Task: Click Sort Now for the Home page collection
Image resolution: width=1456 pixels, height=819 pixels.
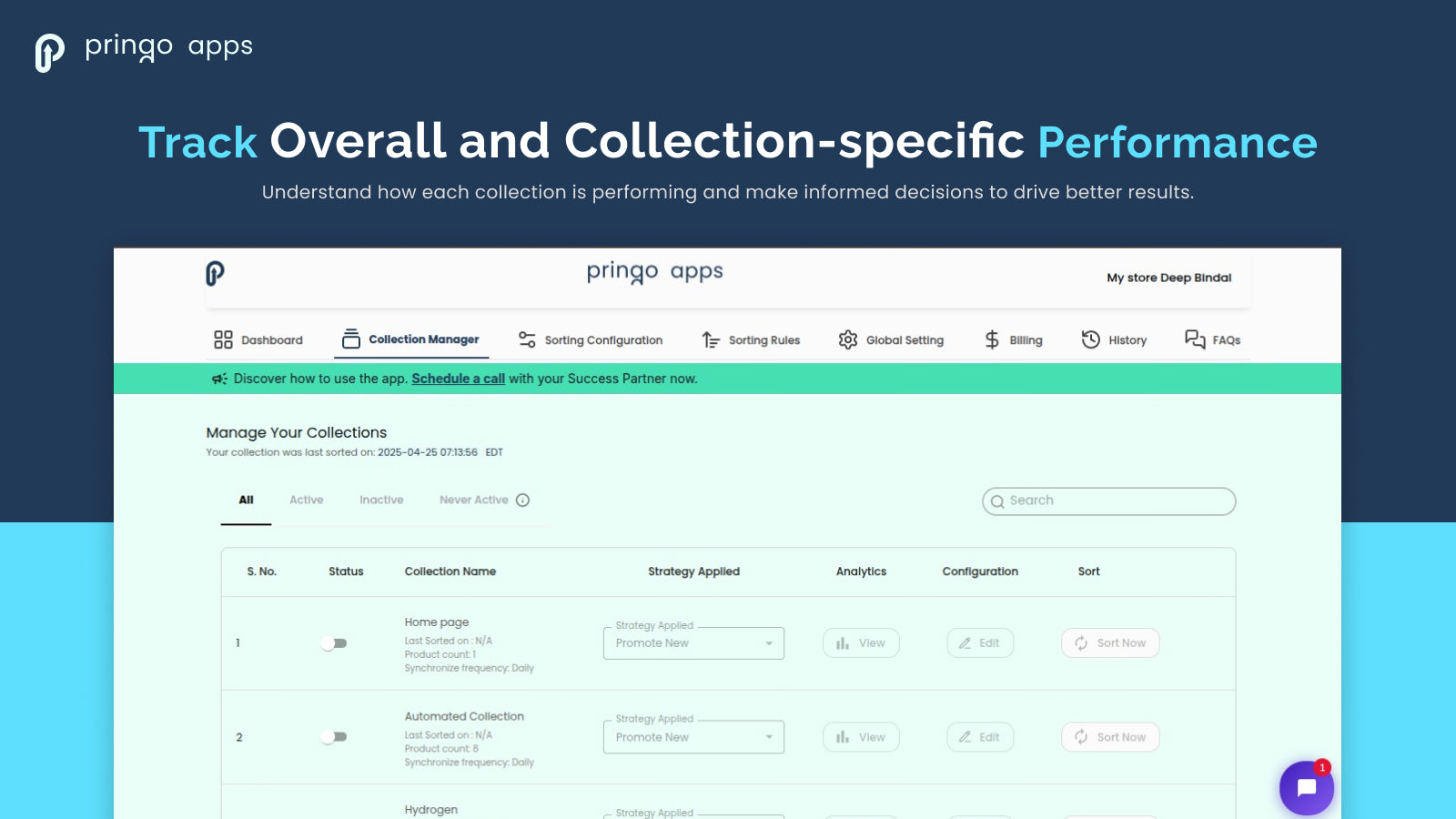Action: click(x=1110, y=643)
